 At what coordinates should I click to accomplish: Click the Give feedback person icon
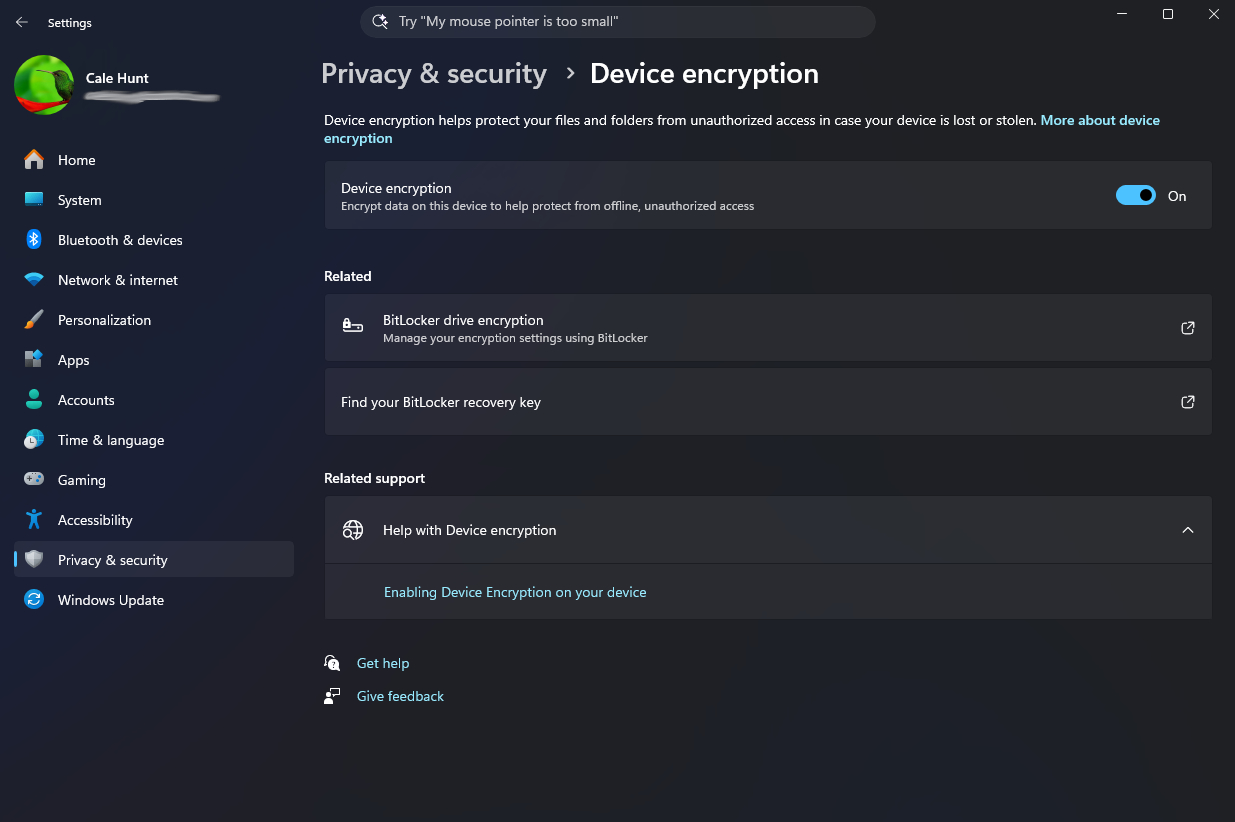coord(332,696)
